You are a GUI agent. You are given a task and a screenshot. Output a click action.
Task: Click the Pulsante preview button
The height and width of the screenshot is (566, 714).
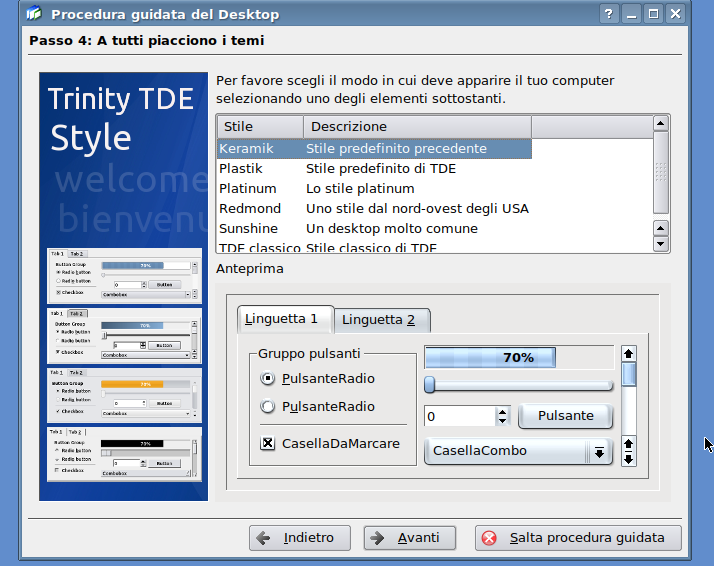click(566, 416)
